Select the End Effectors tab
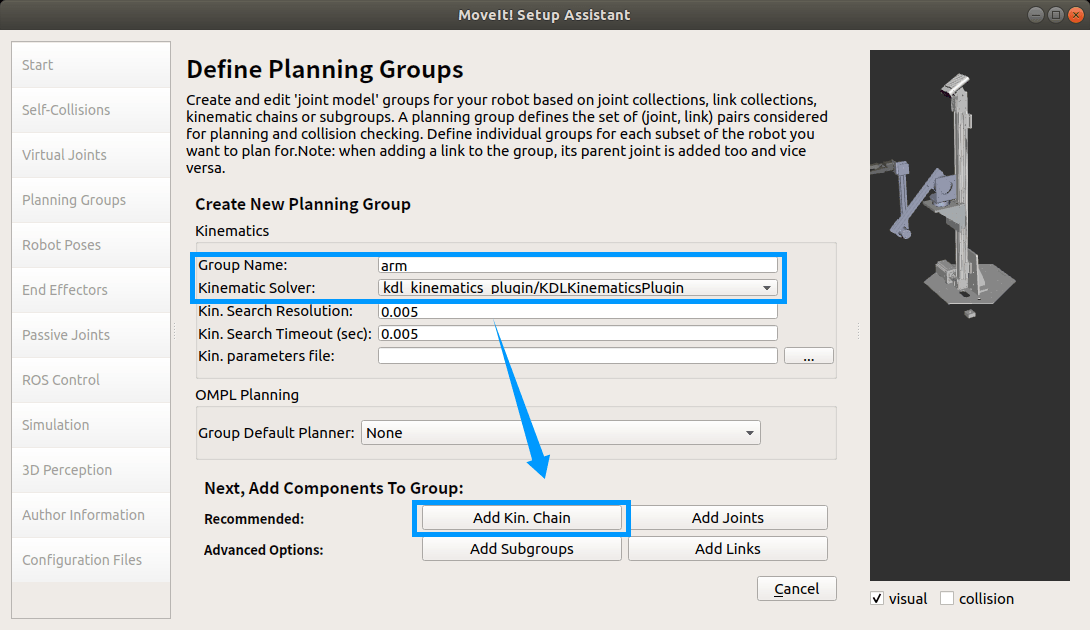1090x630 pixels. (91, 290)
